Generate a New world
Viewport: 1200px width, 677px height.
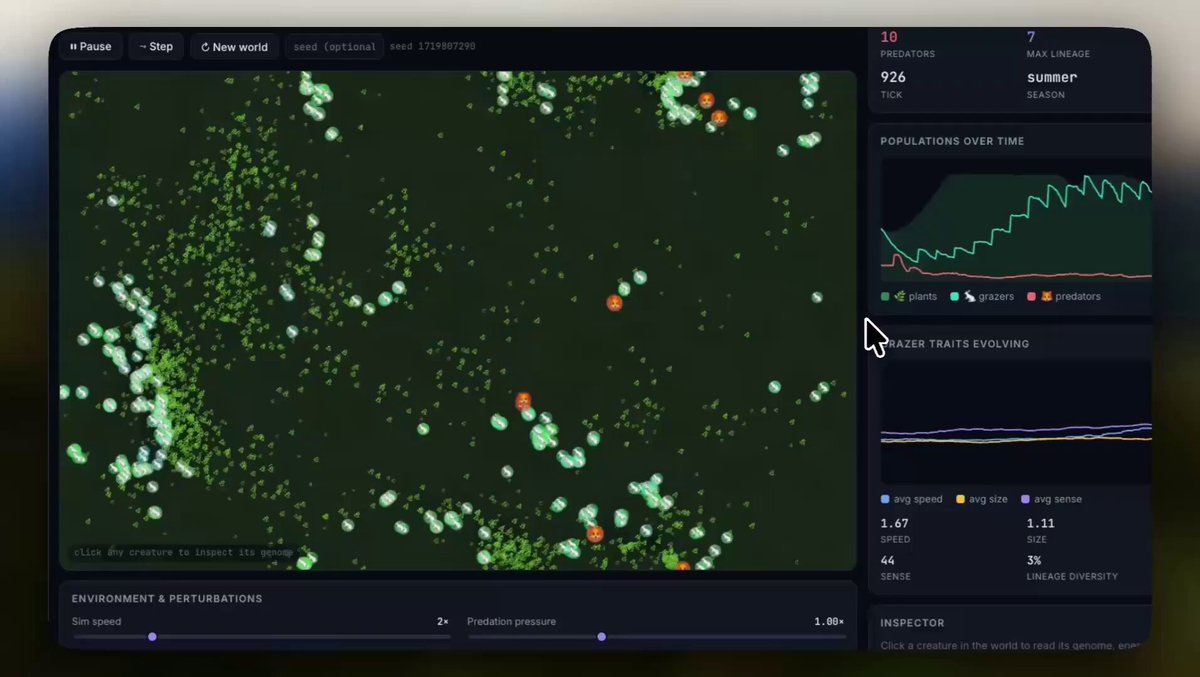click(x=234, y=47)
